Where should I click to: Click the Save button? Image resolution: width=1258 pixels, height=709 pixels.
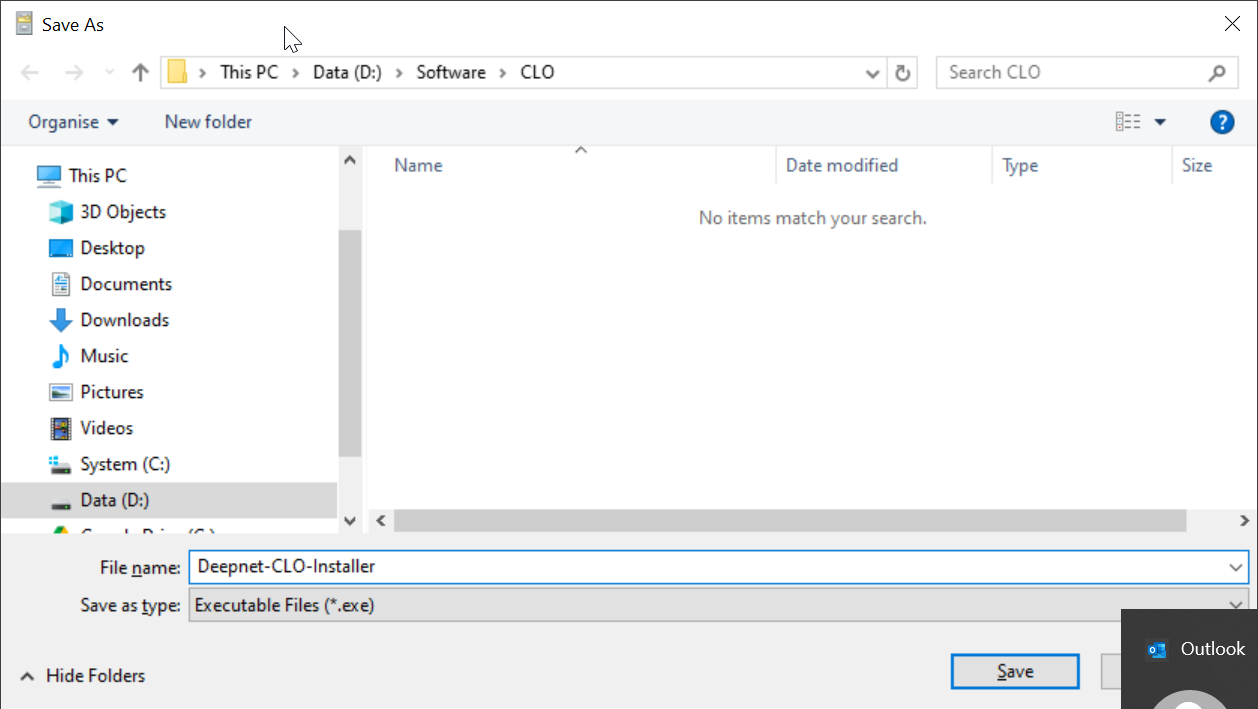(1015, 672)
